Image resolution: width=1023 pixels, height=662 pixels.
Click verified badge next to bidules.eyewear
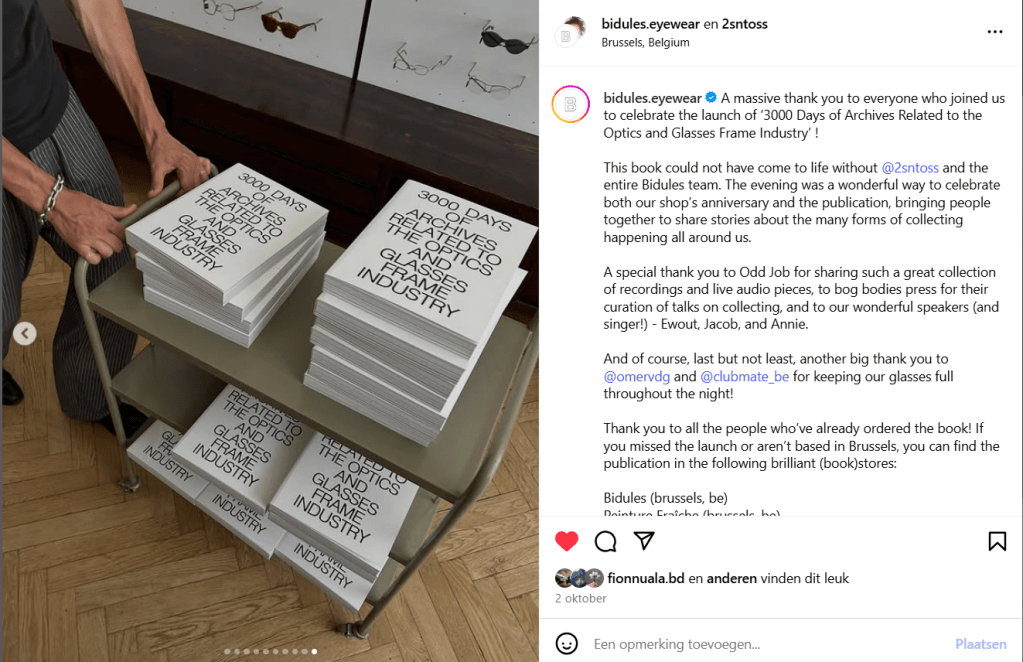click(711, 98)
